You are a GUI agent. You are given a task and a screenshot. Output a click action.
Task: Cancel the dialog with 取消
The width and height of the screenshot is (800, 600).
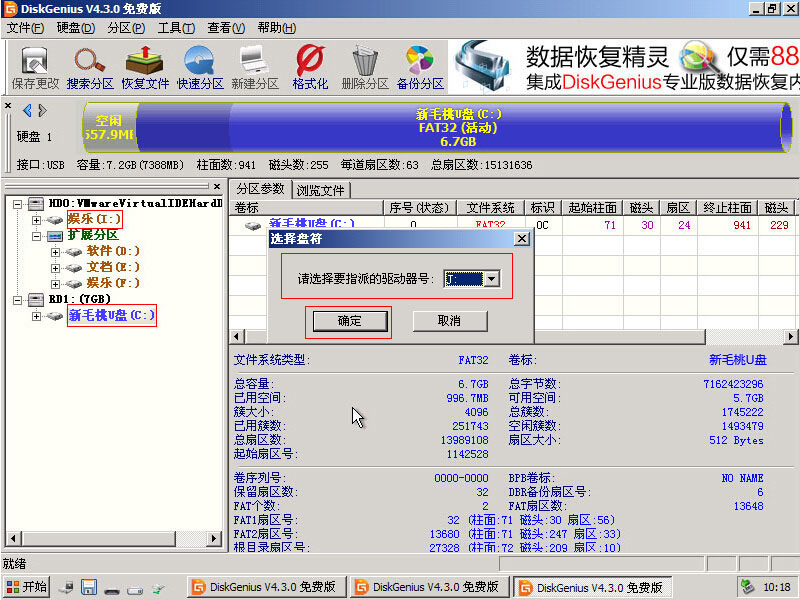coord(449,321)
